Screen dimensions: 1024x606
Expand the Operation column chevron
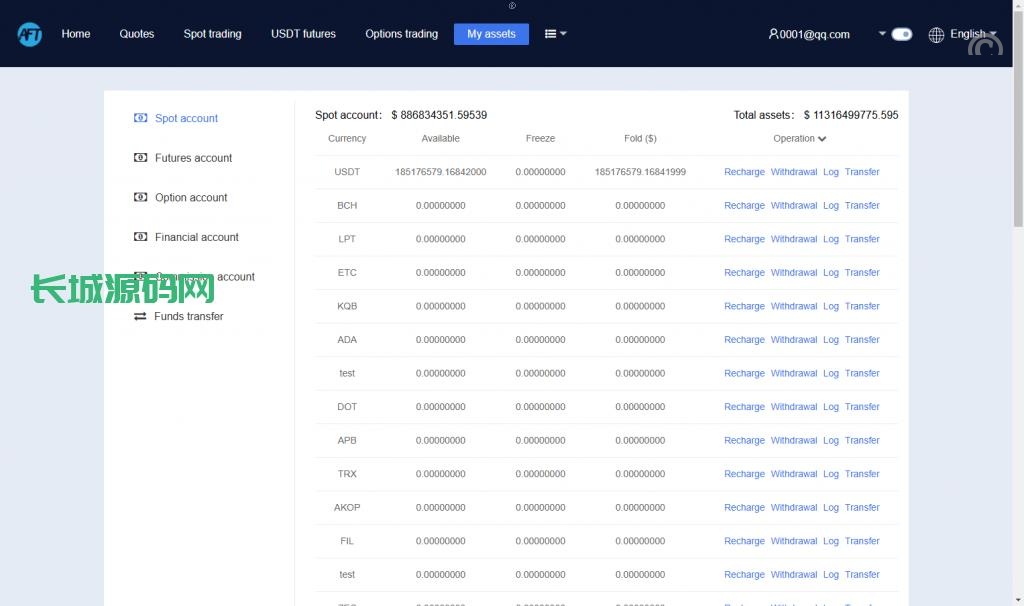coord(822,139)
